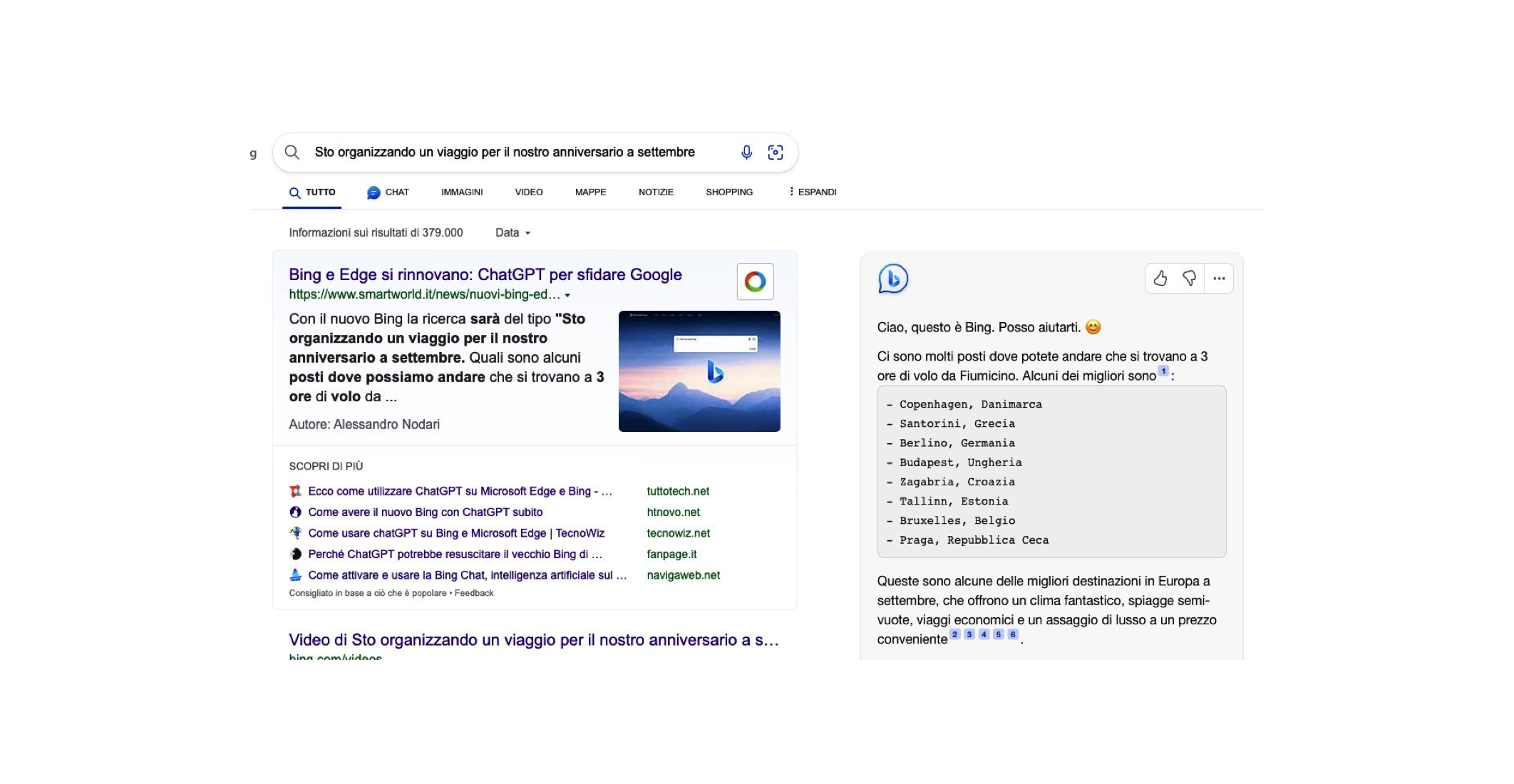Viewport: 1514px width, 784px height.
Task: Dislike the Bing answer with thumbs down
Action: [x=1189, y=279]
